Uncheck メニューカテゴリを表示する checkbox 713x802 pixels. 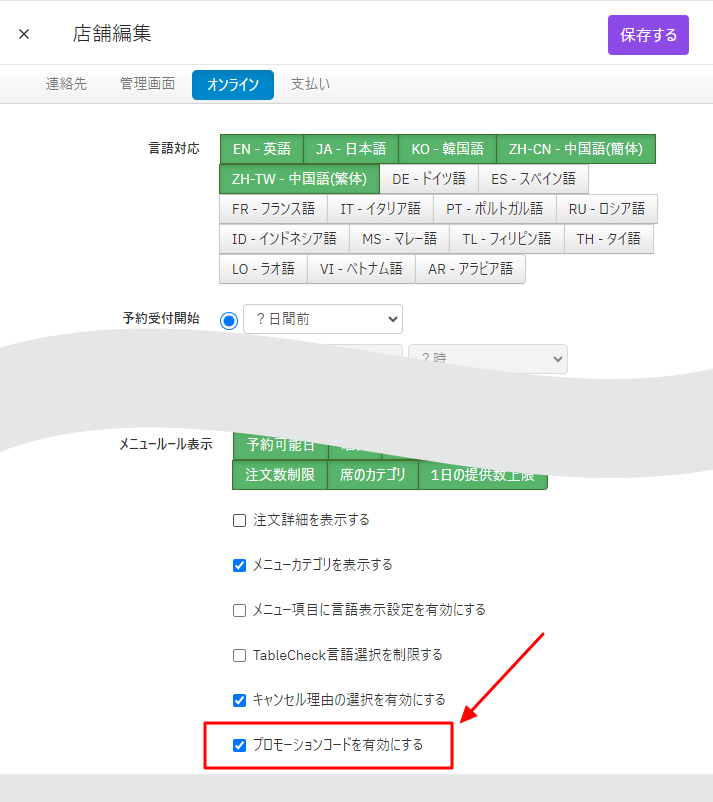(x=239, y=565)
